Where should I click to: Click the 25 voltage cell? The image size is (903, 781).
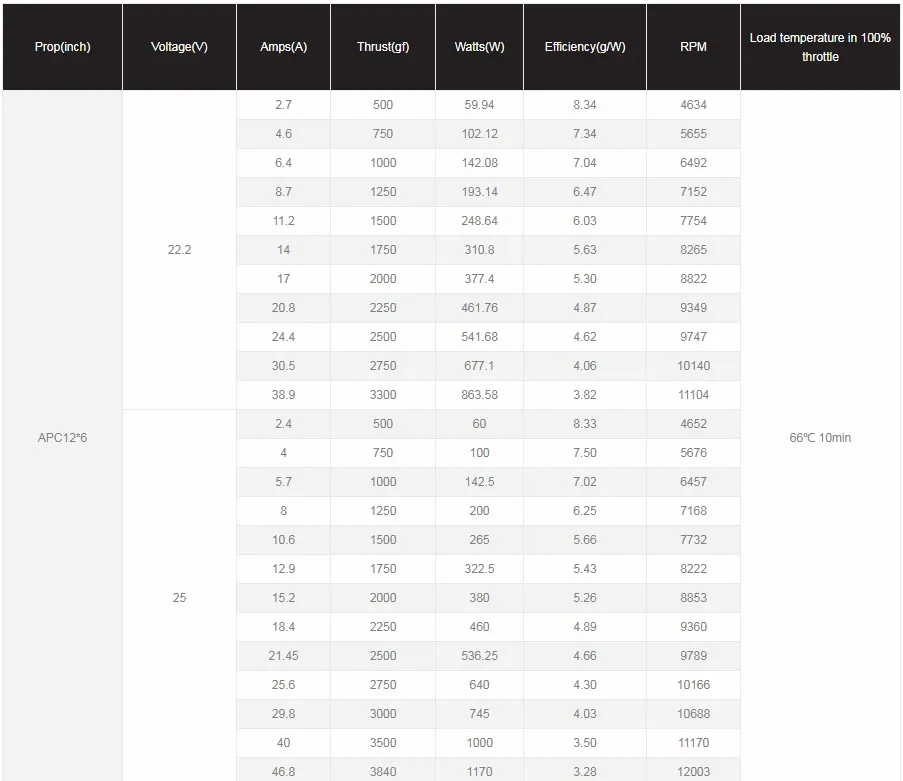[x=179, y=597]
